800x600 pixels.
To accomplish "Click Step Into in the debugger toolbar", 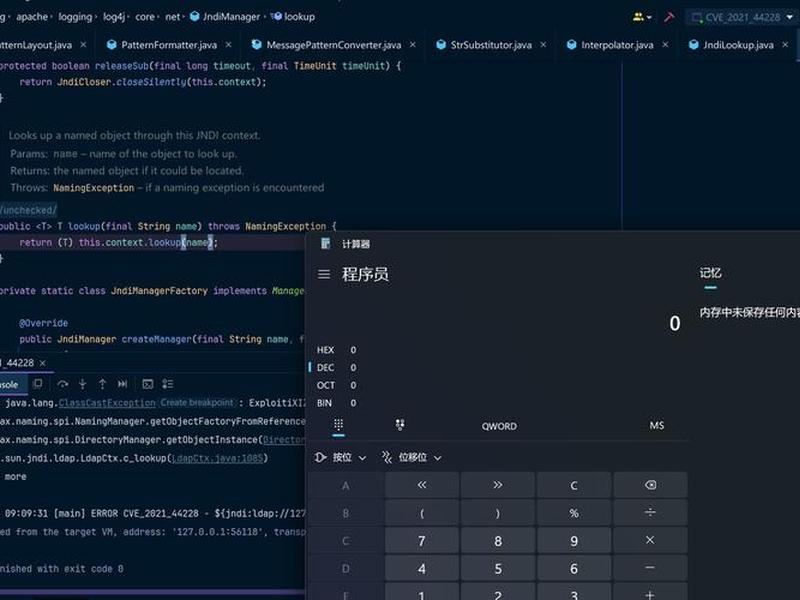I will (83, 384).
